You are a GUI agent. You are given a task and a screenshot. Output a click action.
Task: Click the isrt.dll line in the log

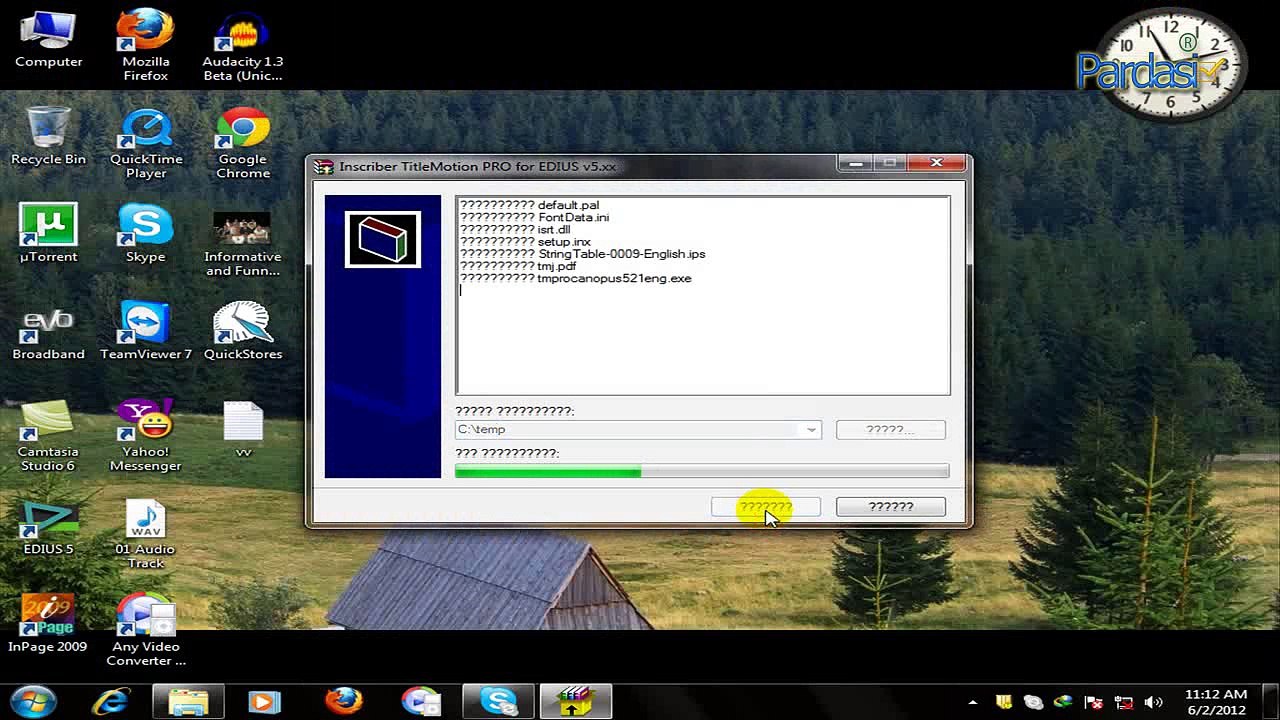tap(515, 230)
